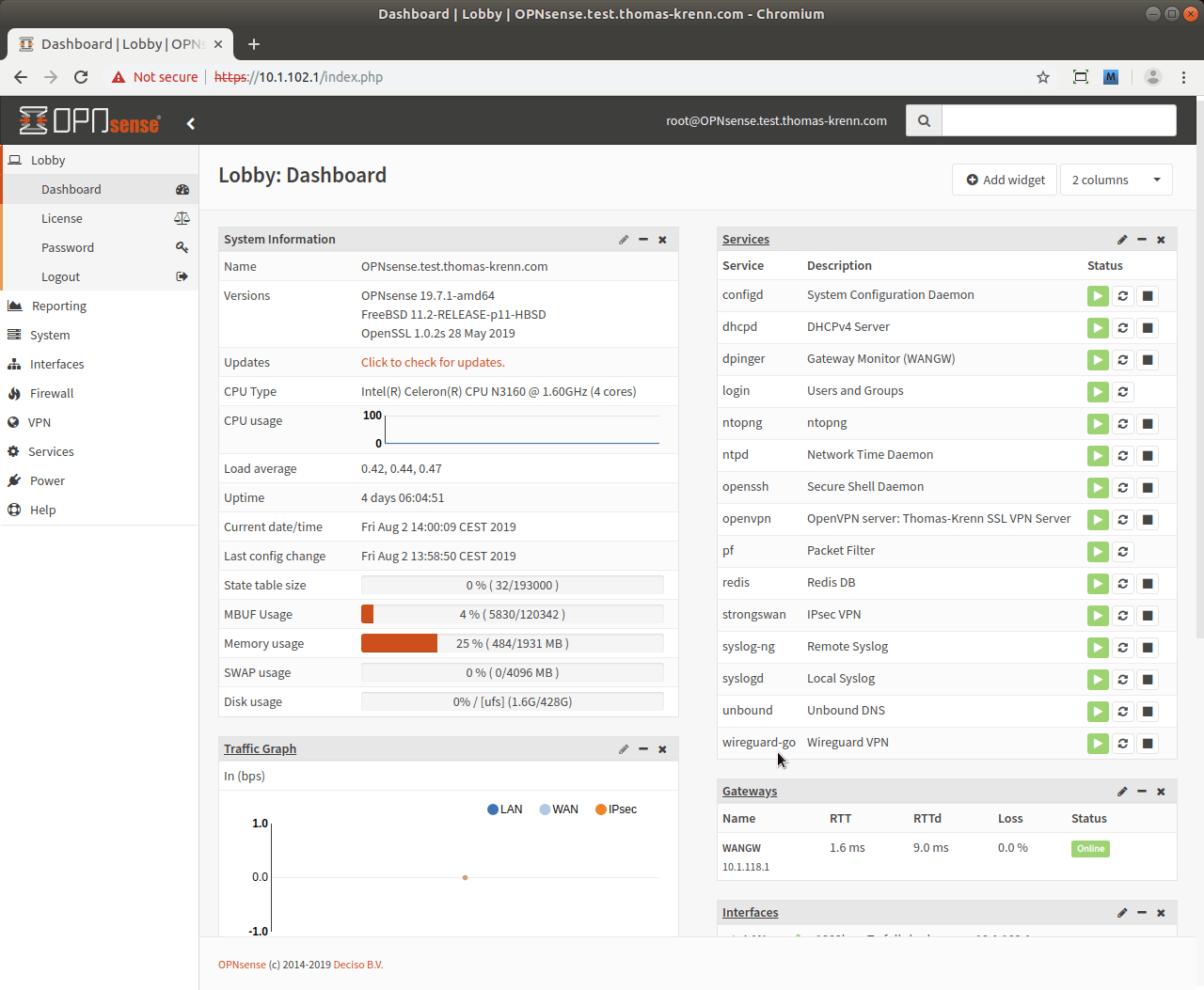Toggle LAN series in Traffic Graph legend
Viewport: 1204px width, 990px height.
tap(505, 809)
